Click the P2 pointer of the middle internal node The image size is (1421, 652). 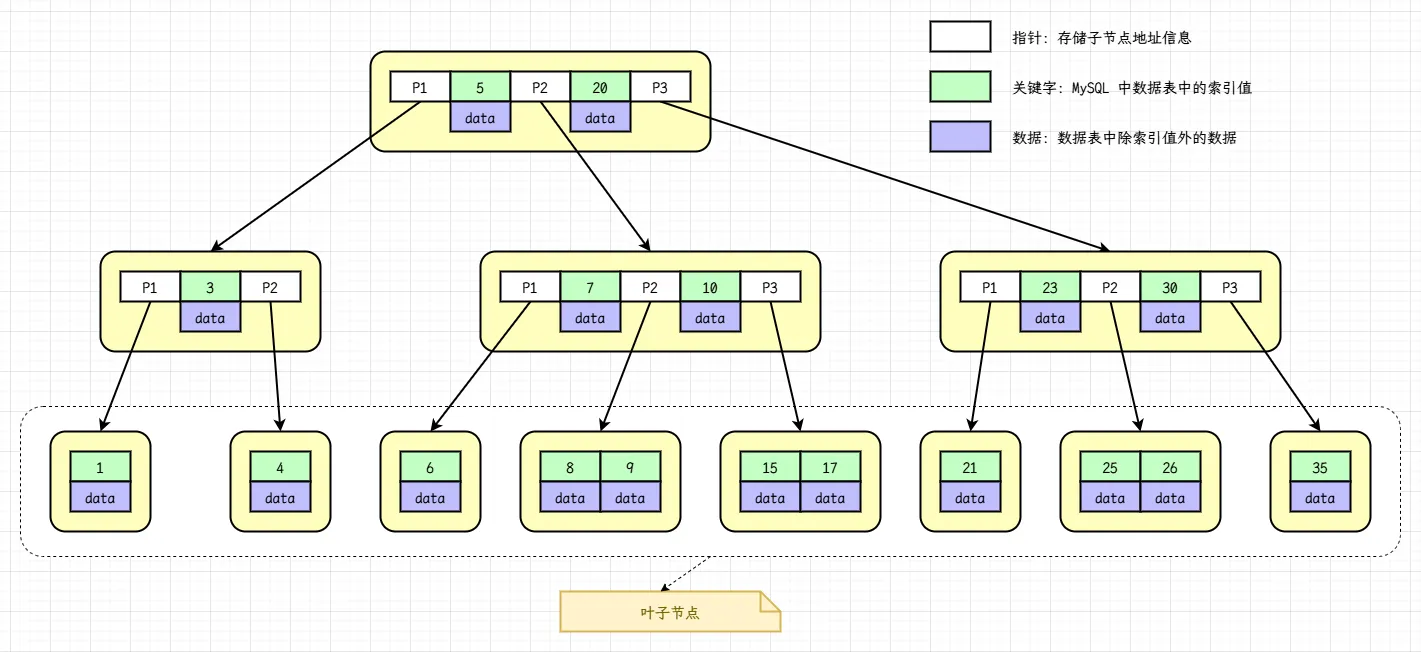click(x=649, y=287)
